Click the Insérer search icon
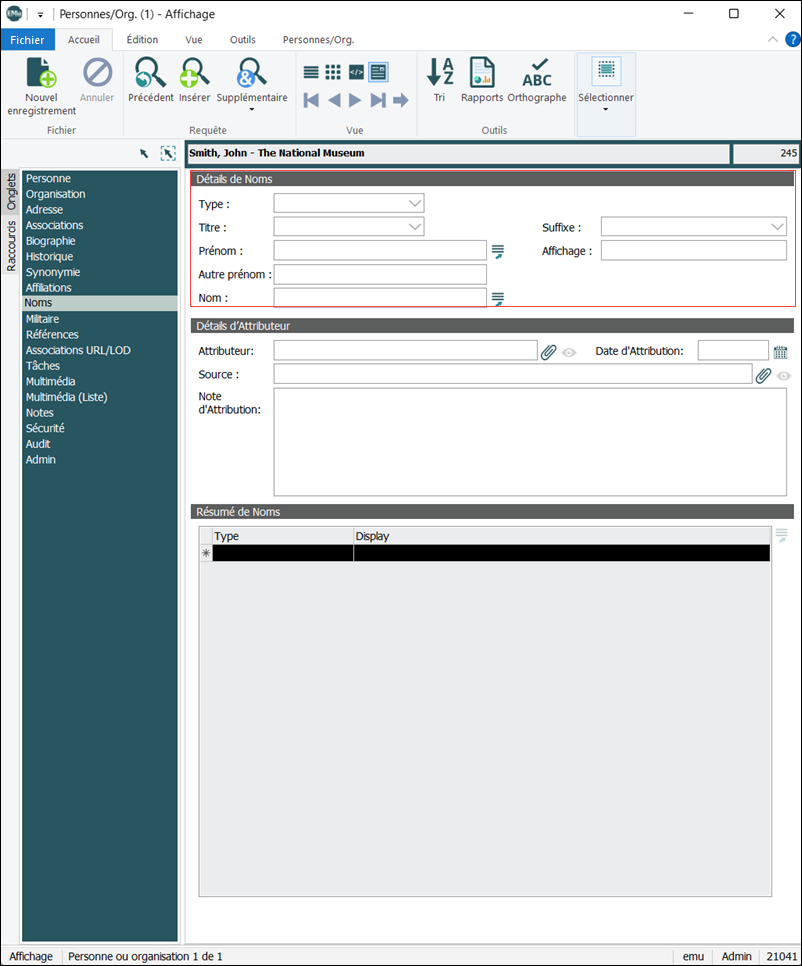The image size is (802, 966). pos(194,73)
